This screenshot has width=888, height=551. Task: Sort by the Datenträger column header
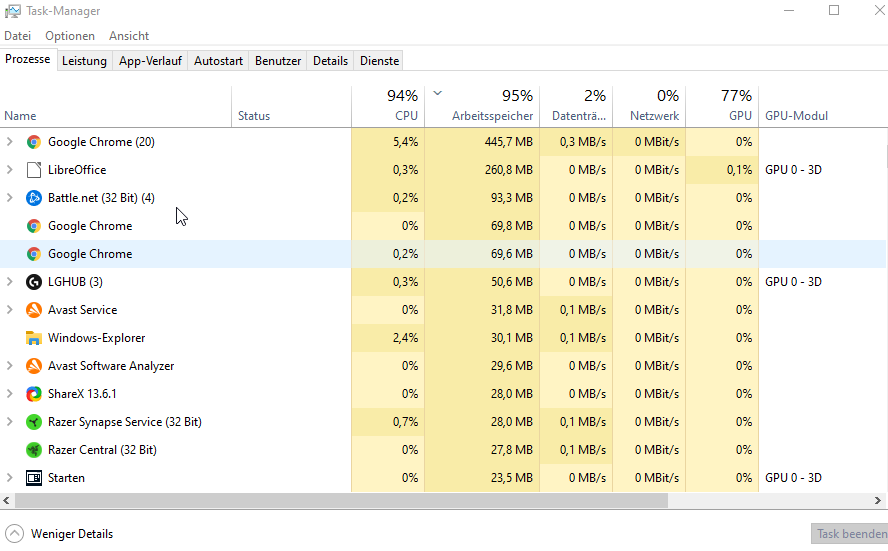[576, 107]
